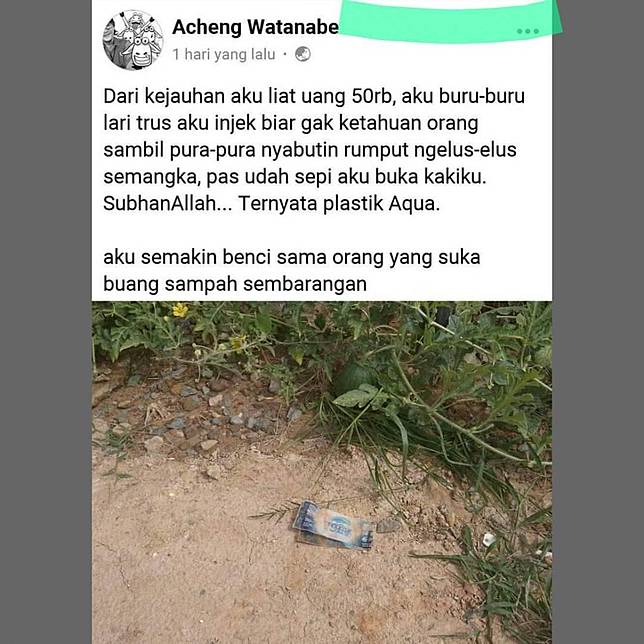Tap the last line "buang sampah sembarangan"

pyautogui.click(x=235, y=284)
